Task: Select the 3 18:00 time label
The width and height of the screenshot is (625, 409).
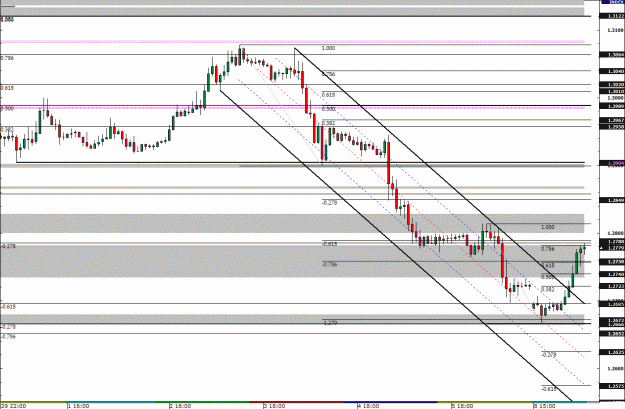Action: (274, 406)
